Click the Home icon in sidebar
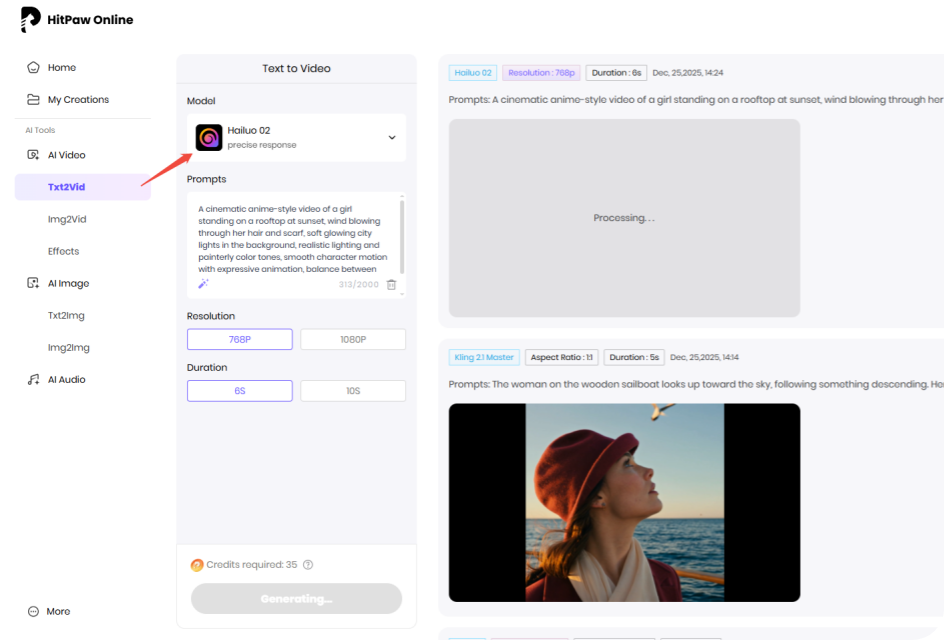 (x=34, y=67)
